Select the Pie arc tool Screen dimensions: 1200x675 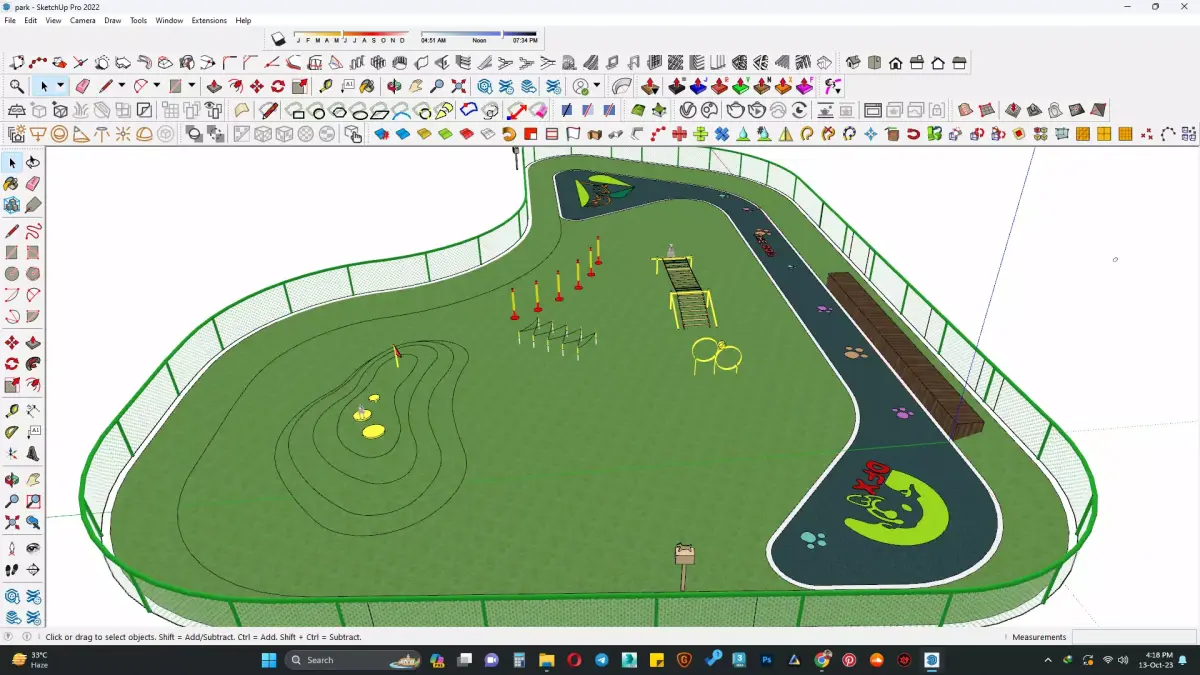(33, 317)
